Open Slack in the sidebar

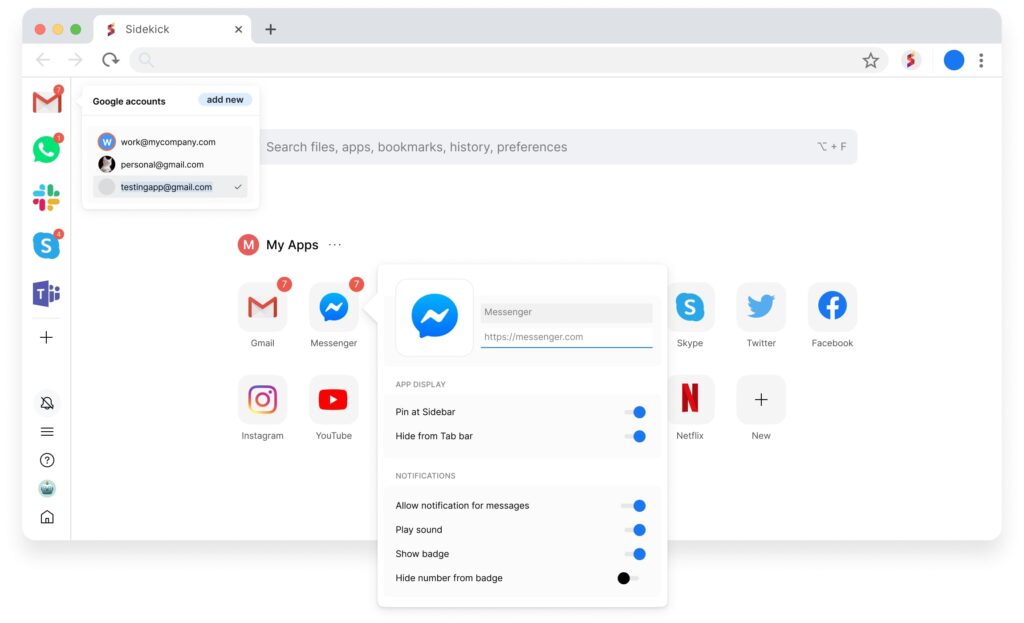click(x=46, y=197)
